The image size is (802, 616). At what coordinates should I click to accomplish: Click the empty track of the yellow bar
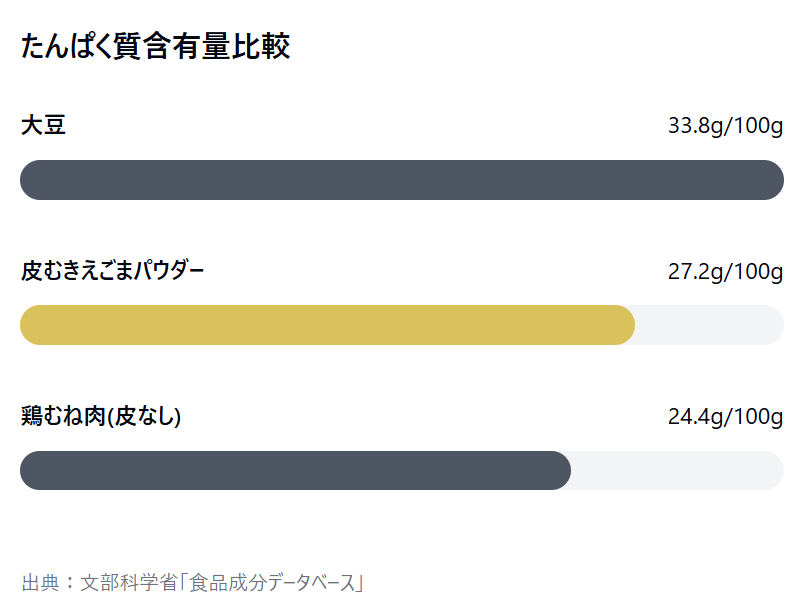click(x=709, y=325)
